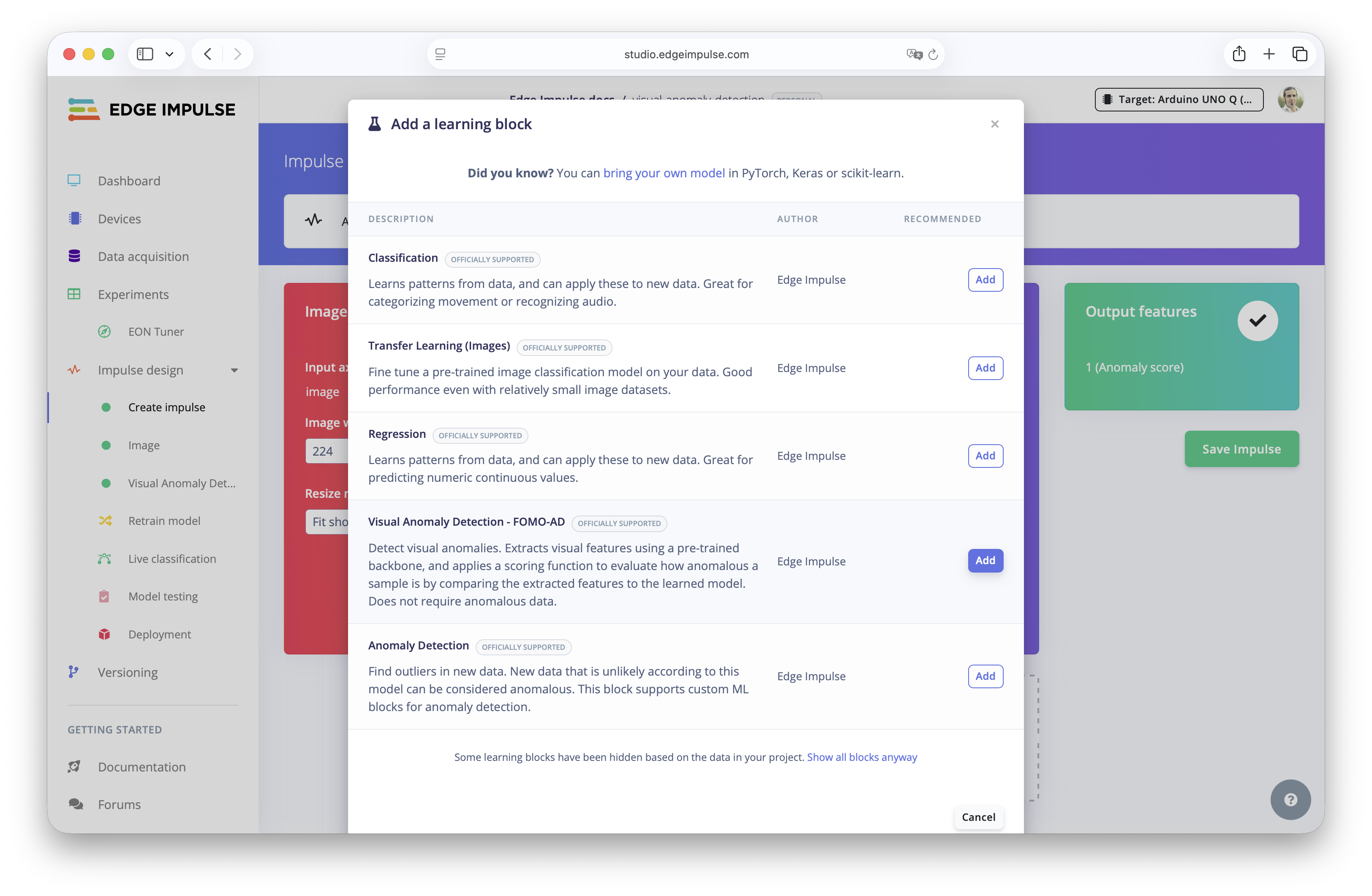
Task: Open the Safari sidebar dropdown chevron
Action: [x=169, y=54]
